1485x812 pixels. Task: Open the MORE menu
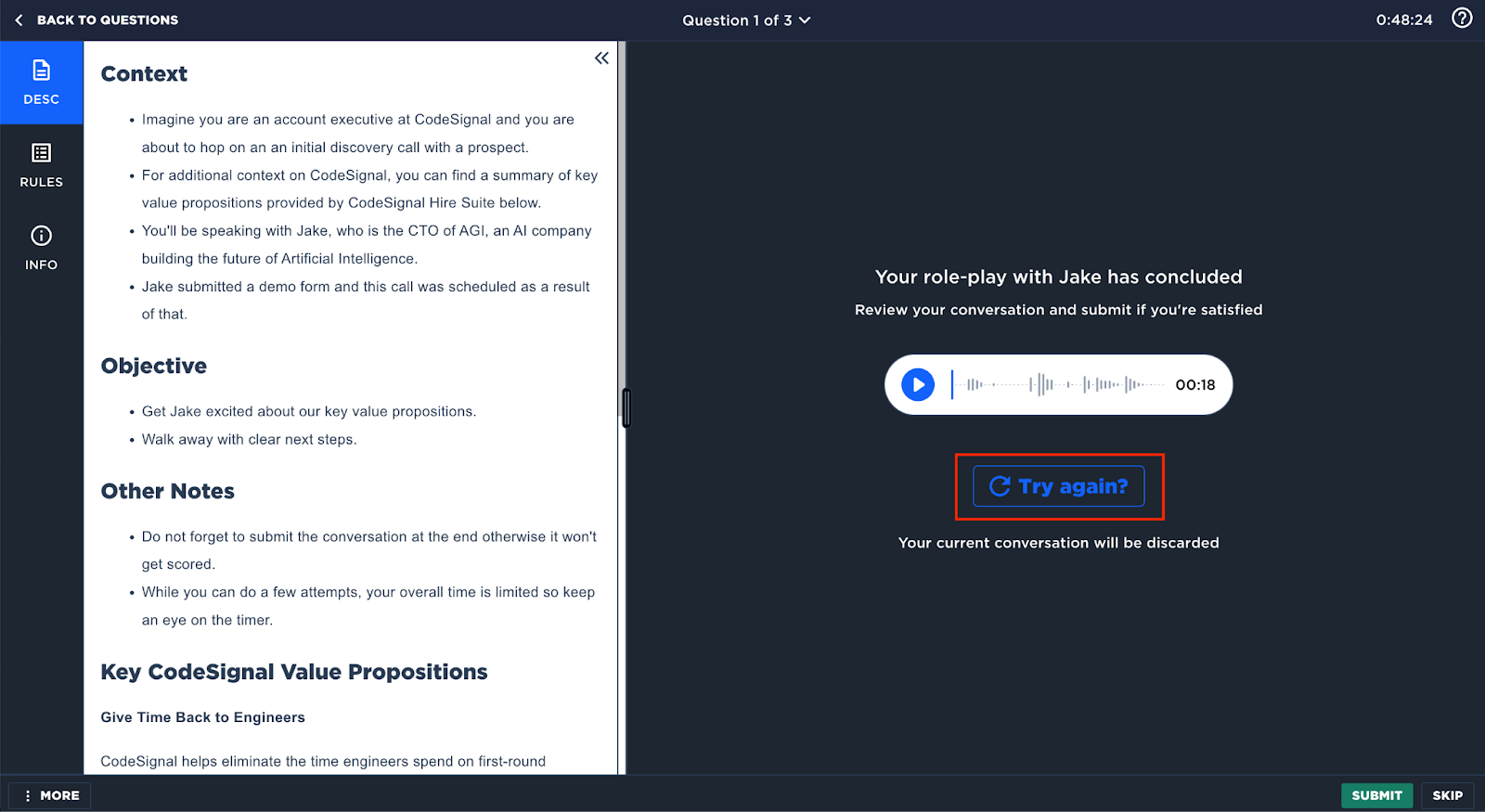(50, 795)
